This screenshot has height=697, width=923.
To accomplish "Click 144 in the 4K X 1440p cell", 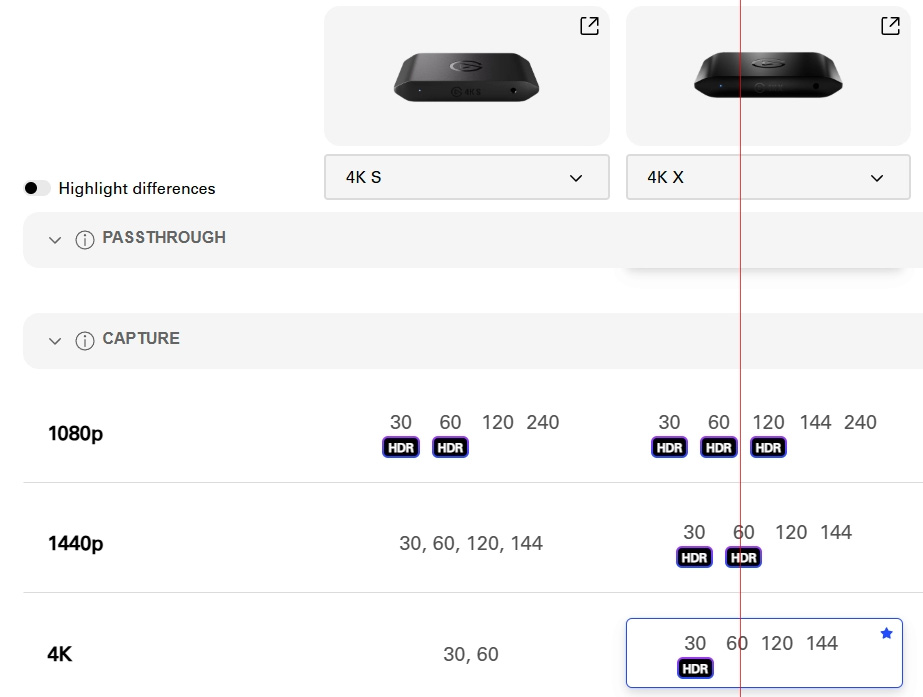I will coord(836,532).
